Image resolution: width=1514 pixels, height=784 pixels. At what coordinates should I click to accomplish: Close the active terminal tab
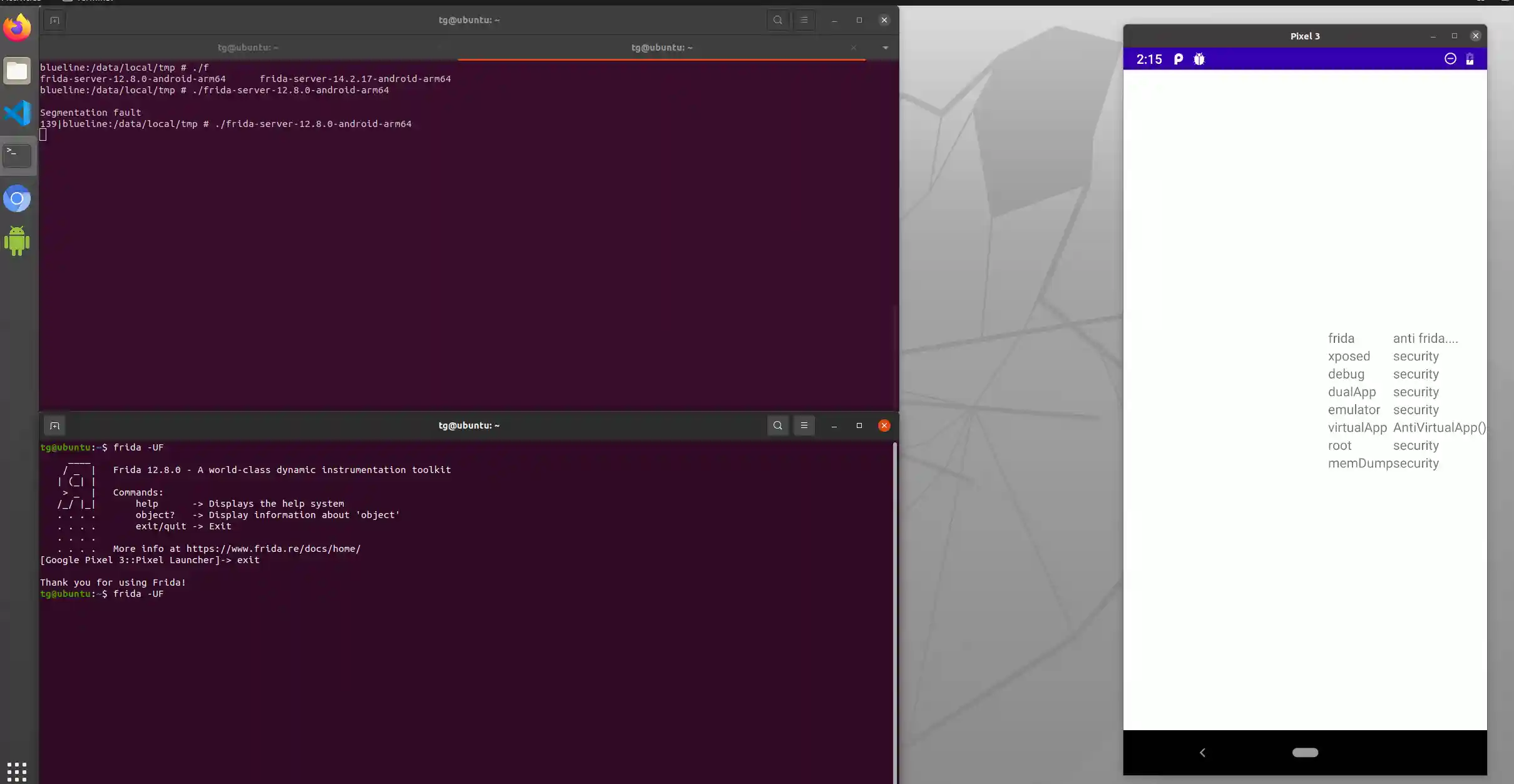pyautogui.click(x=853, y=48)
